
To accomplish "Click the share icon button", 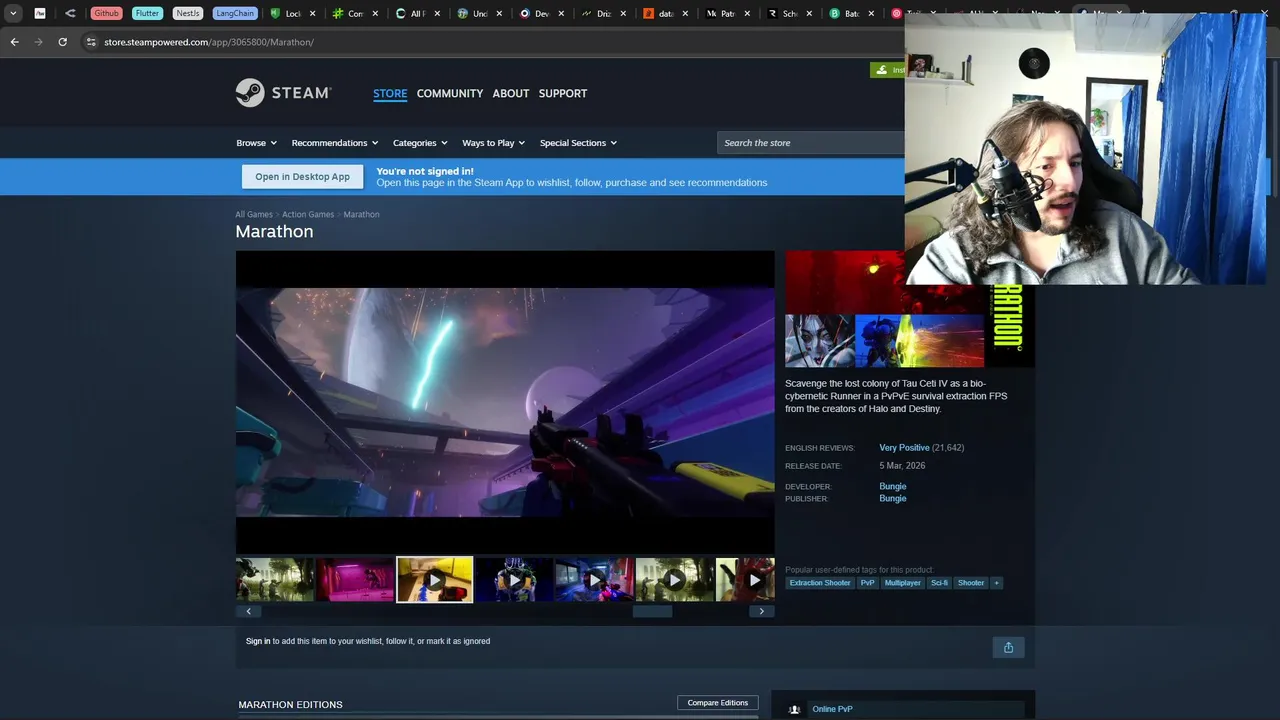I will [x=1008, y=647].
